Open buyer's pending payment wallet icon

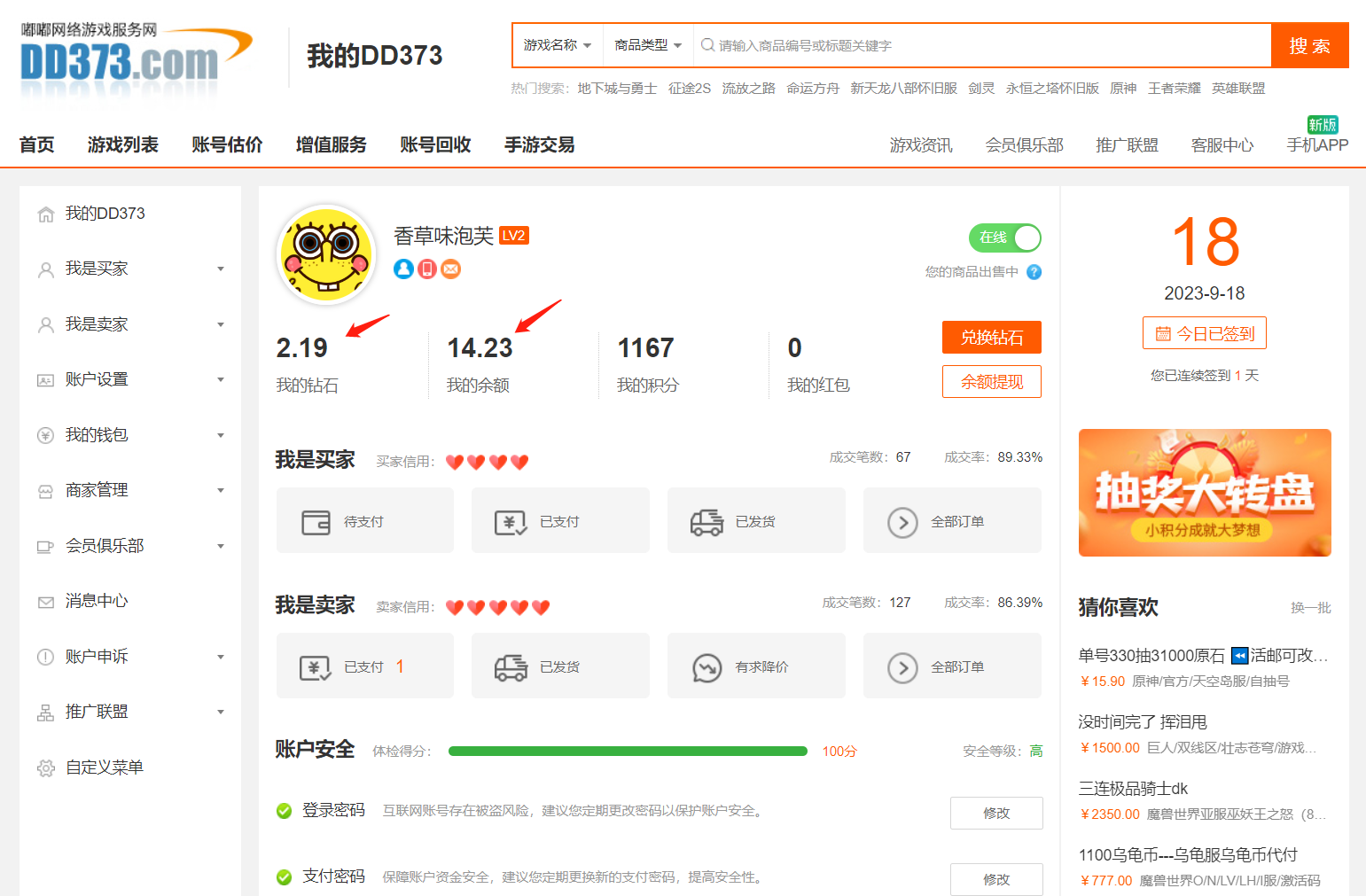(x=316, y=522)
